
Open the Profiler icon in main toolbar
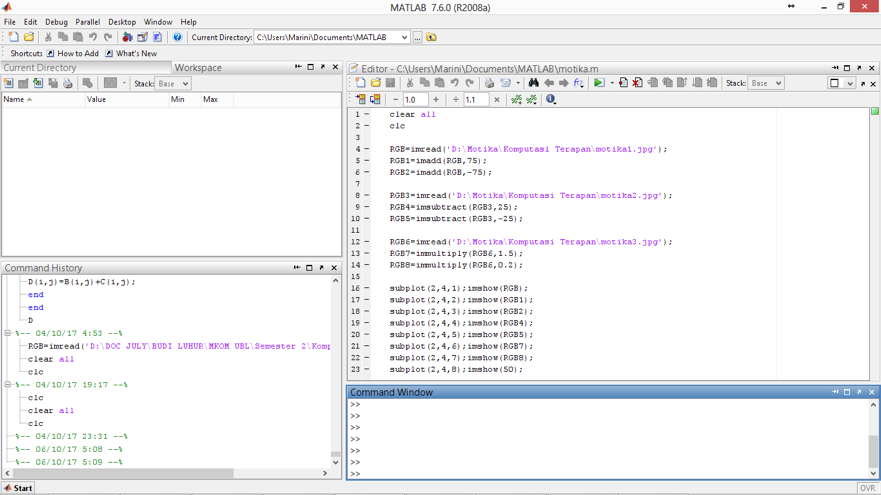tap(157, 37)
